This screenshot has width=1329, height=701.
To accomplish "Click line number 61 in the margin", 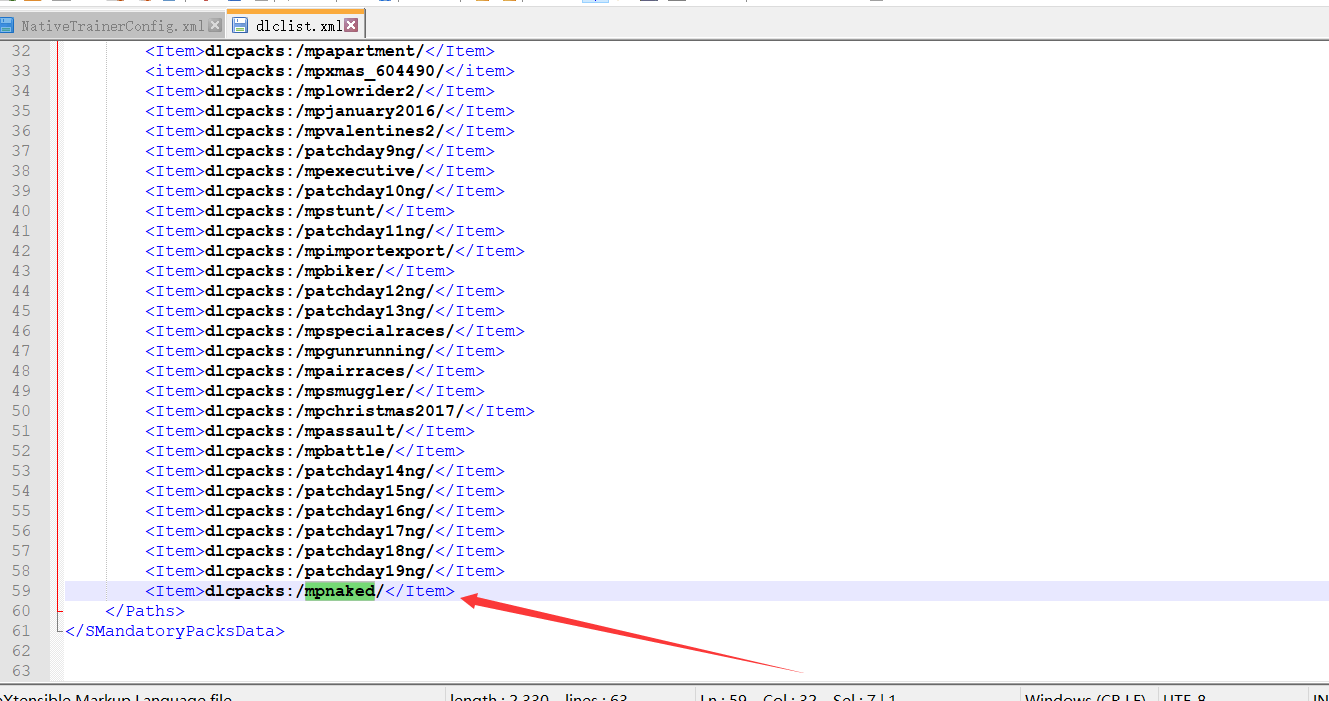I will (21, 631).
